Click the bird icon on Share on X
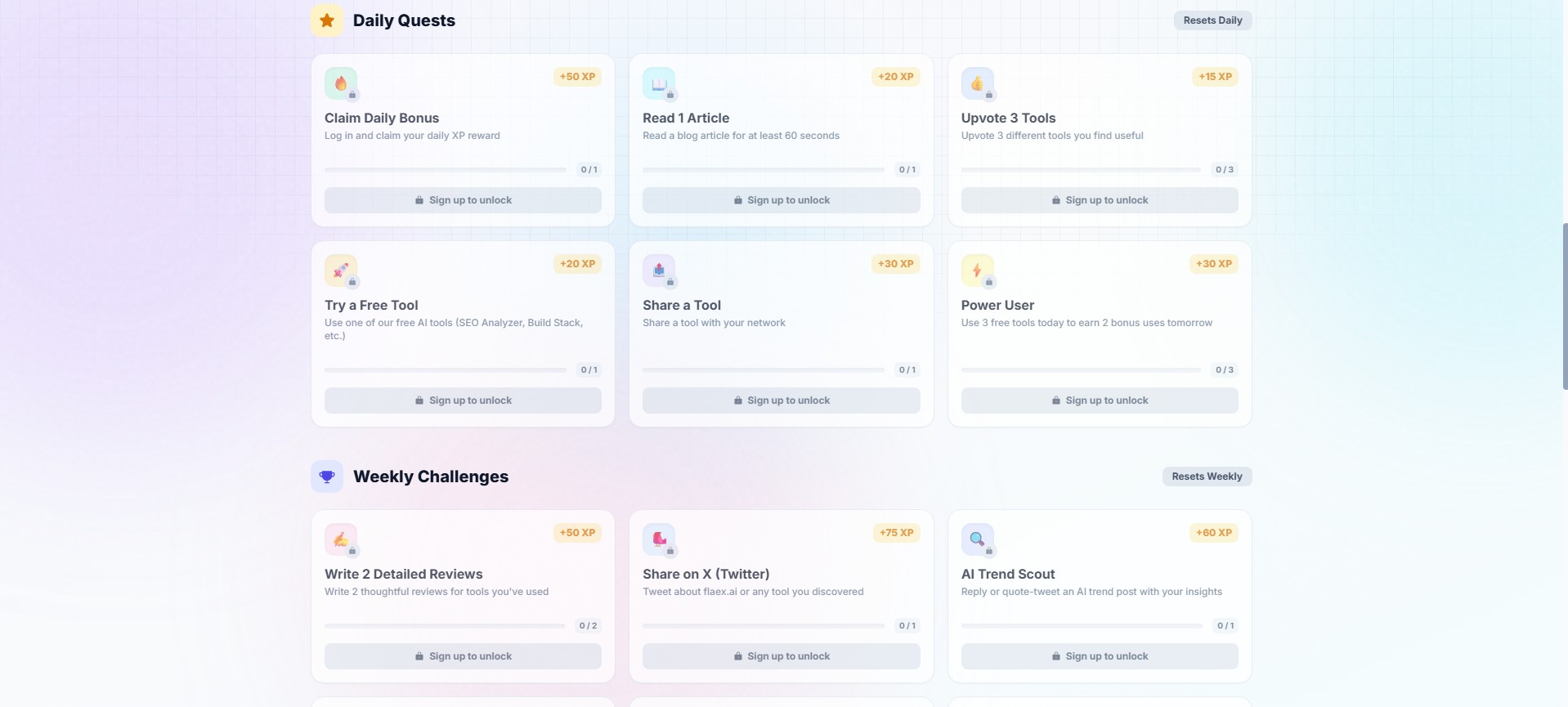 click(x=659, y=539)
